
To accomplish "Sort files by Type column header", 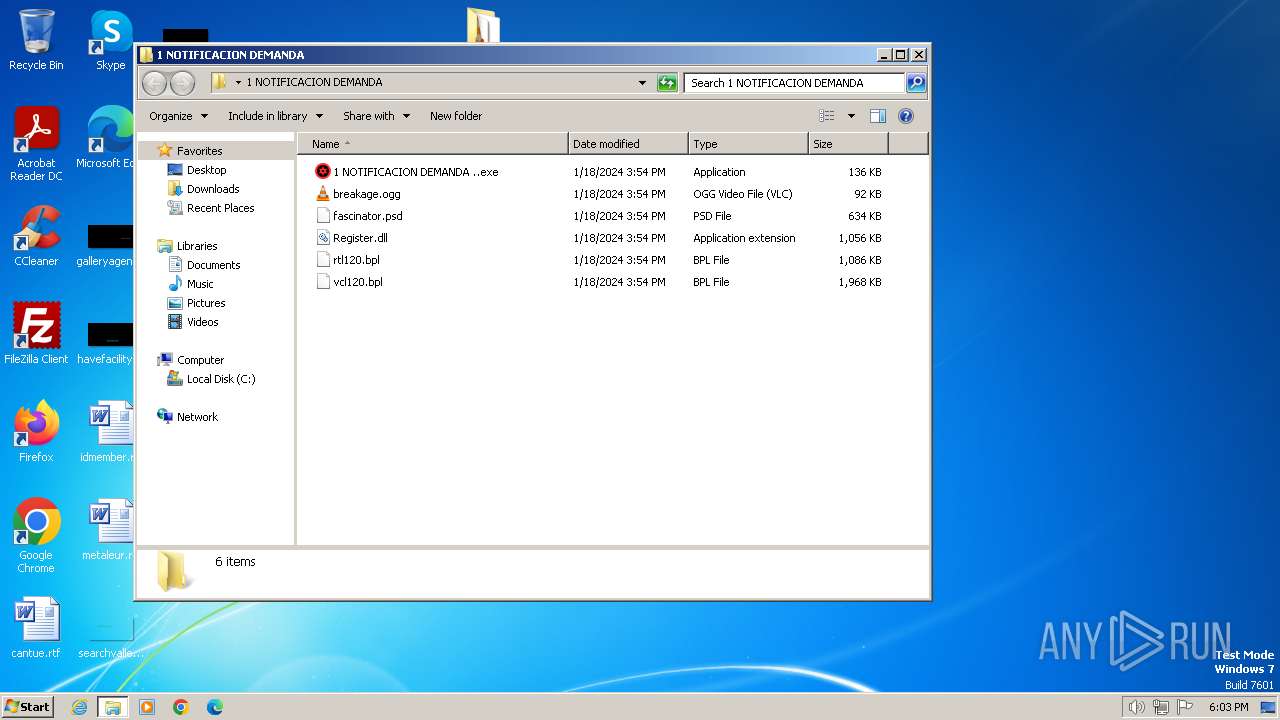I will (x=748, y=144).
